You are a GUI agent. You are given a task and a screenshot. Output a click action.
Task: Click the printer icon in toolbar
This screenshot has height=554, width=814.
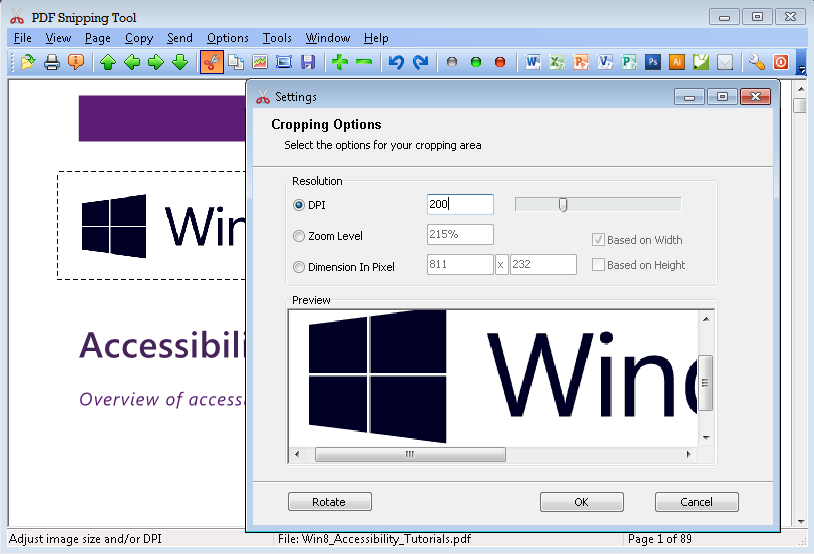click(52, 62)
